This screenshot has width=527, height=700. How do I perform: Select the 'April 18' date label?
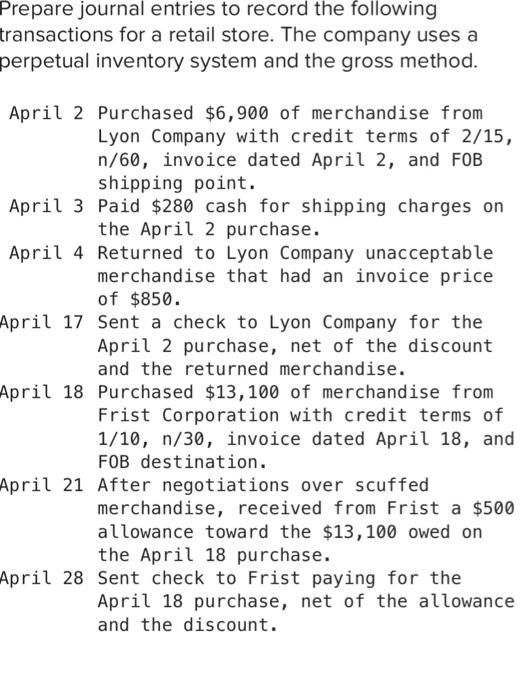42,392
